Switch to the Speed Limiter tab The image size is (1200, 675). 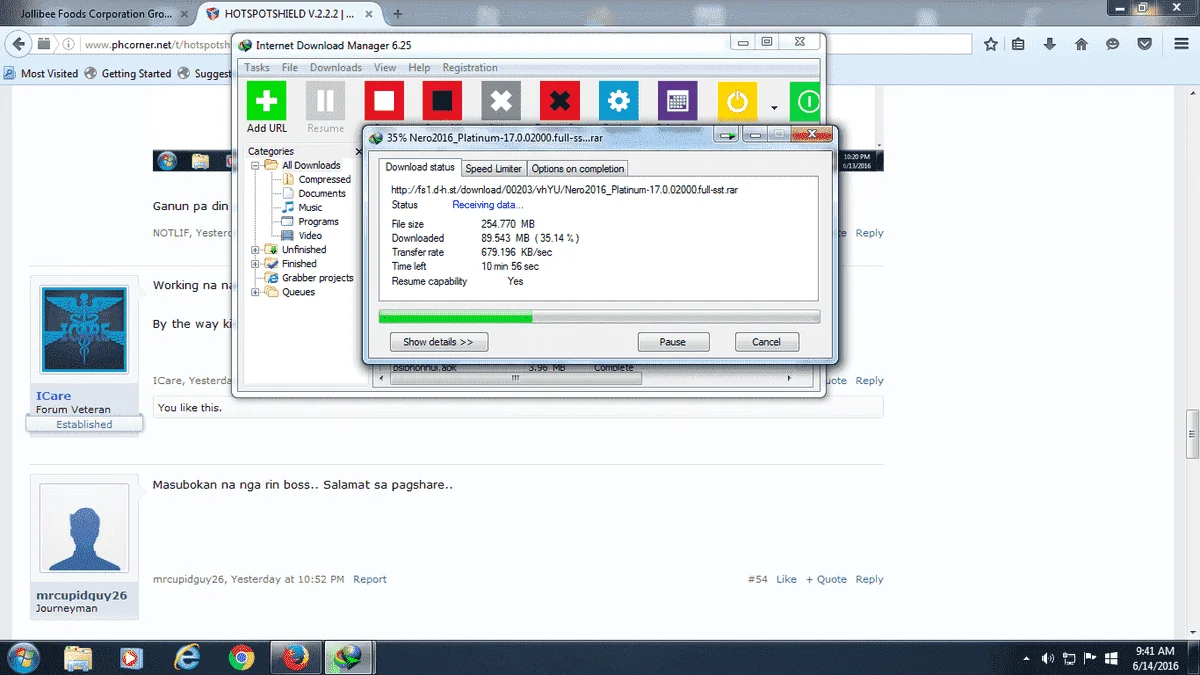coord(494,169)
